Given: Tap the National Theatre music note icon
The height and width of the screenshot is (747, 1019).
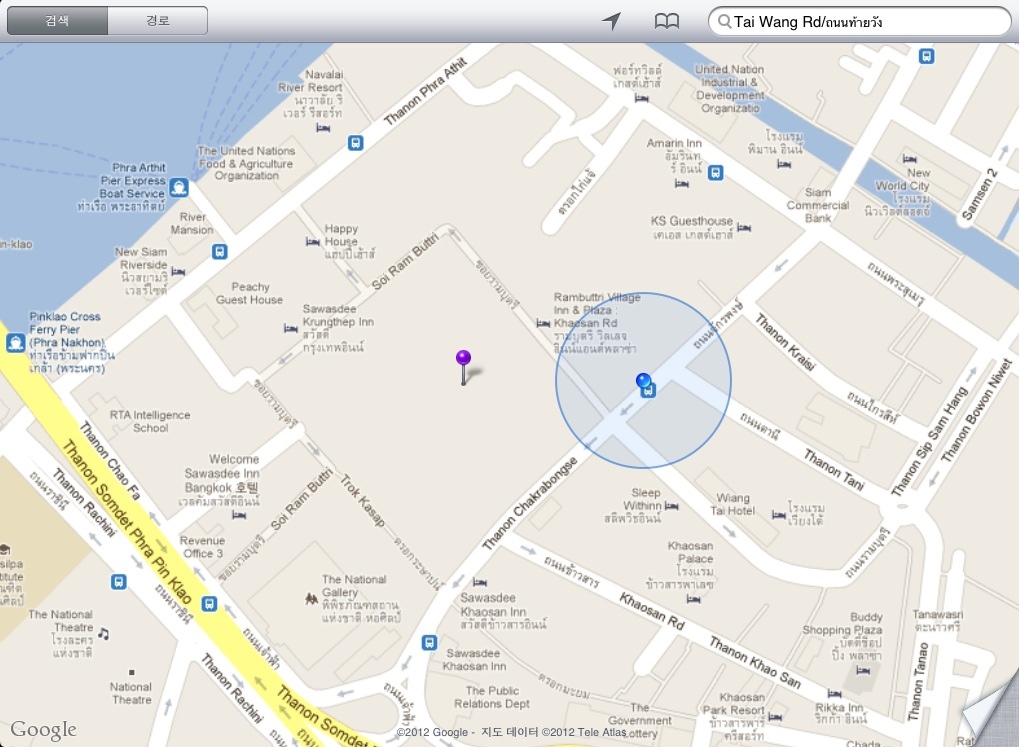Looking at the screenshot, I should point(103,634).
